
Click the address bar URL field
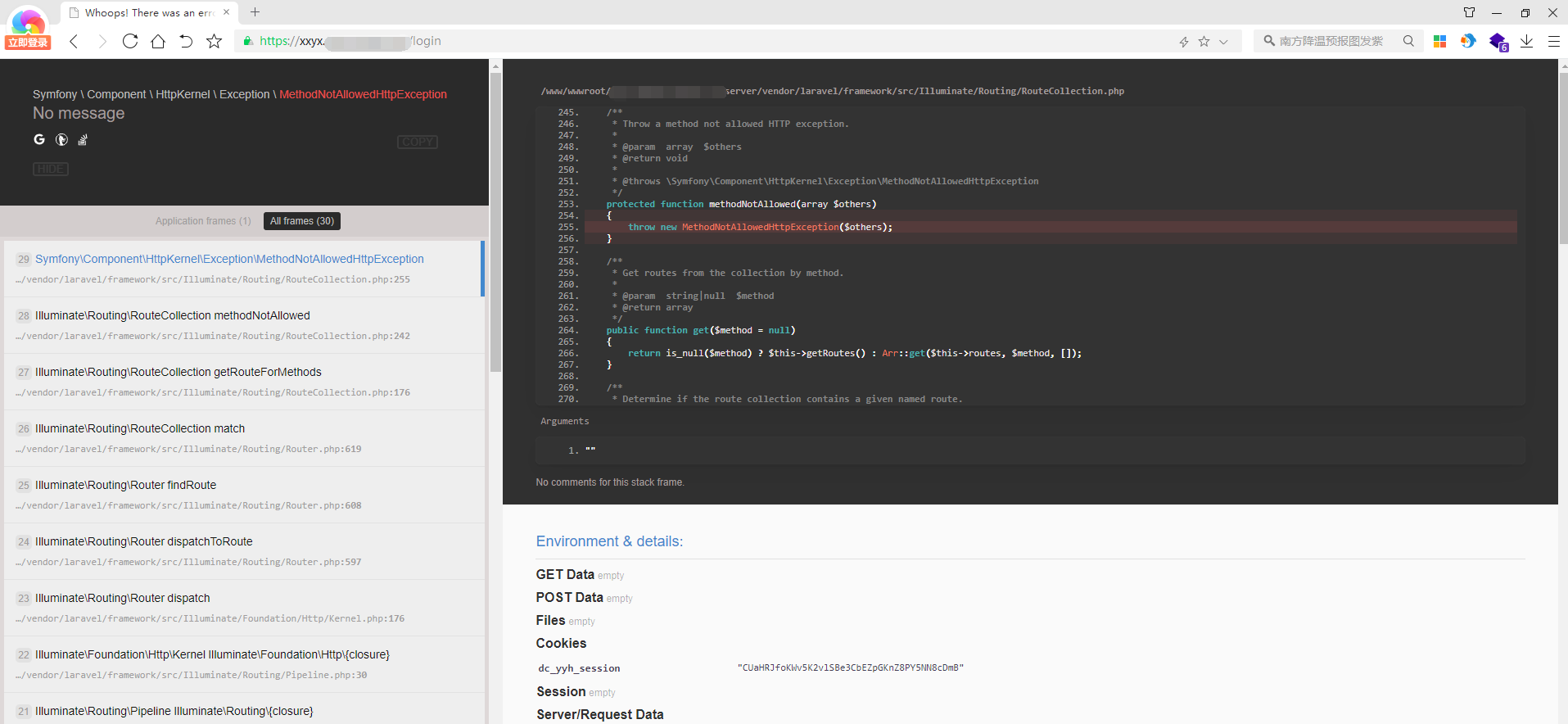[x=704, y=41]
